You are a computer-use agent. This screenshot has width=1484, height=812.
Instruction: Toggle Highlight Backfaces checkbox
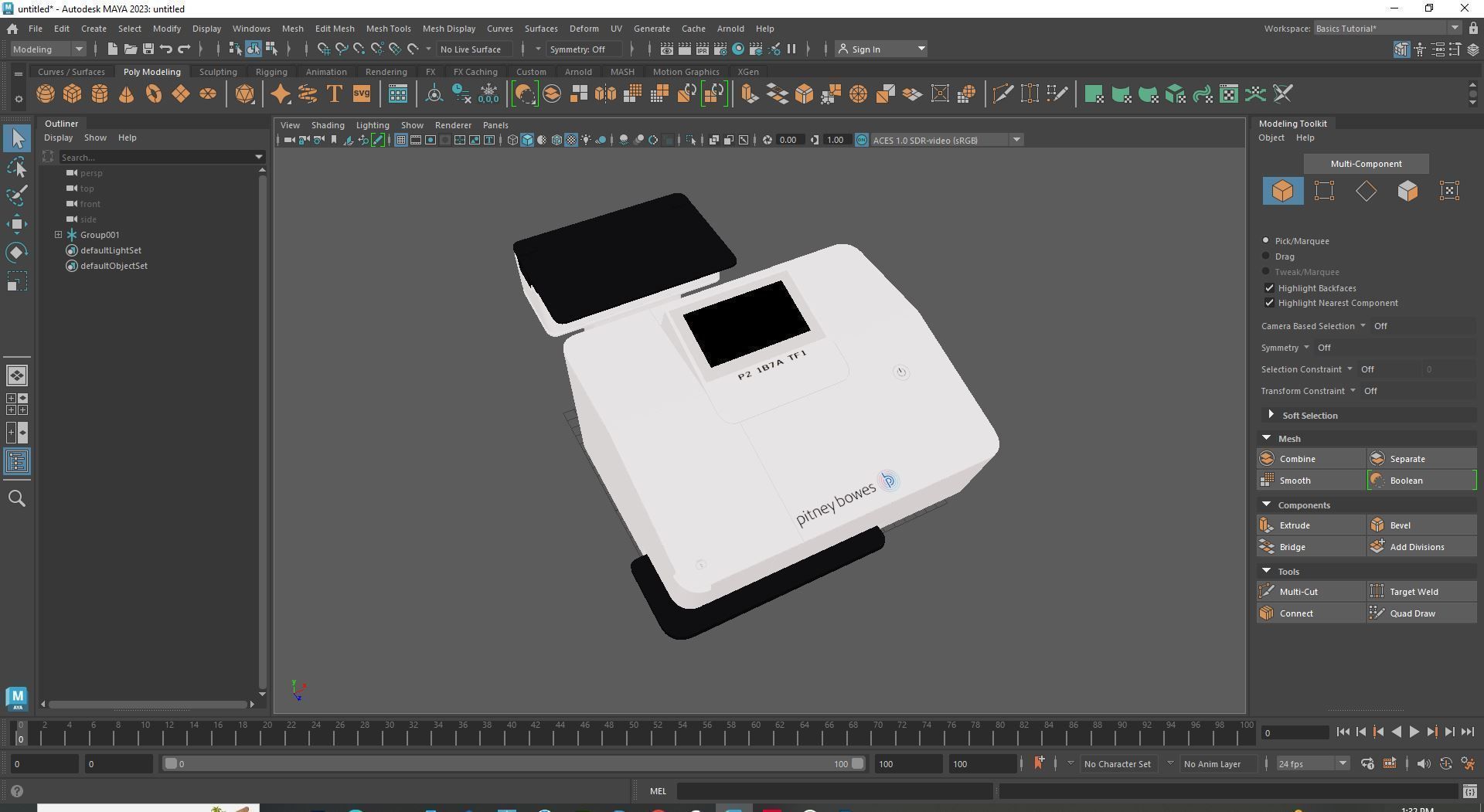[x=1269, y=288]
